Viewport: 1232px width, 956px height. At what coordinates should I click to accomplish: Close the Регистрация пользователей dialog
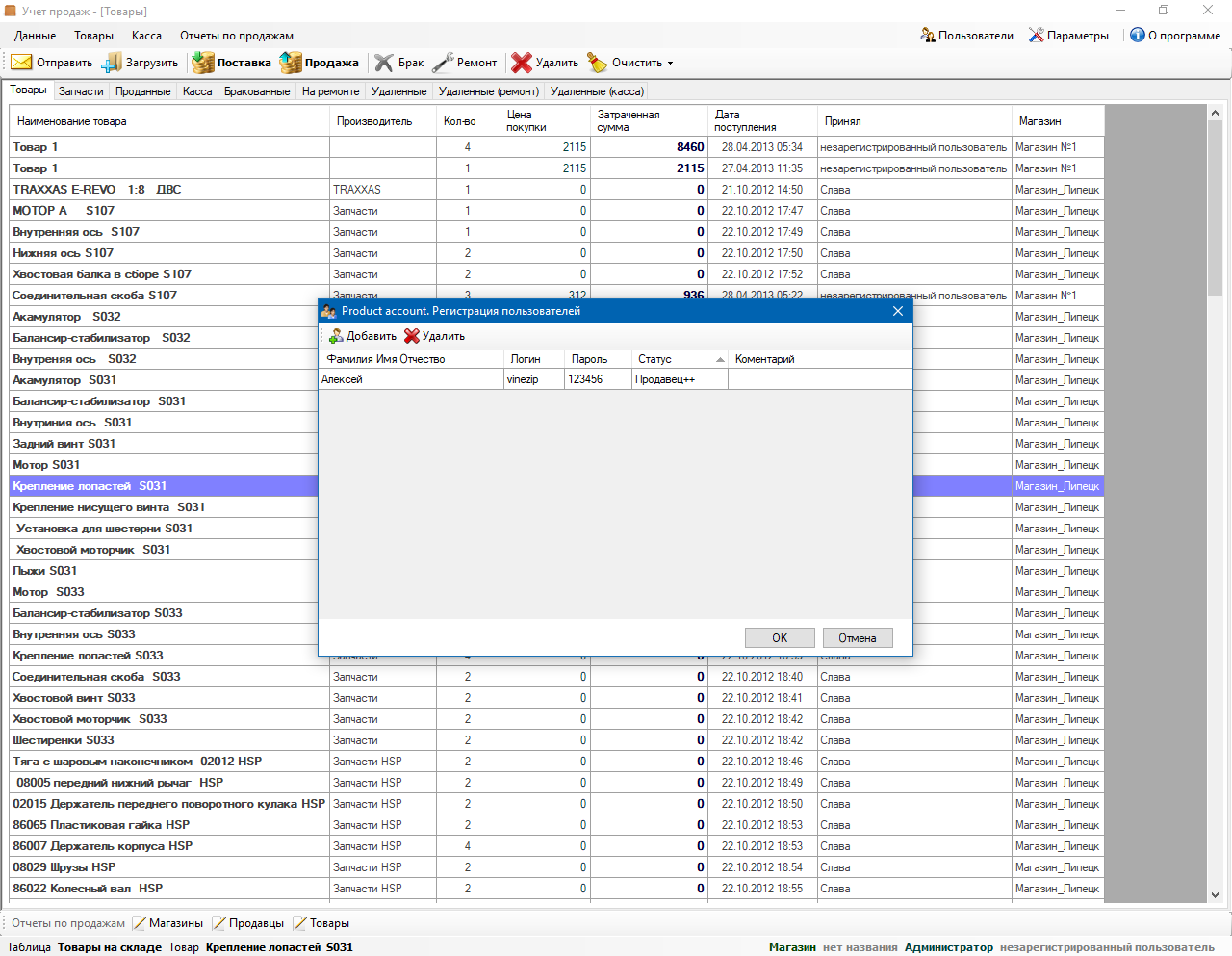click(x=898, y=311)
